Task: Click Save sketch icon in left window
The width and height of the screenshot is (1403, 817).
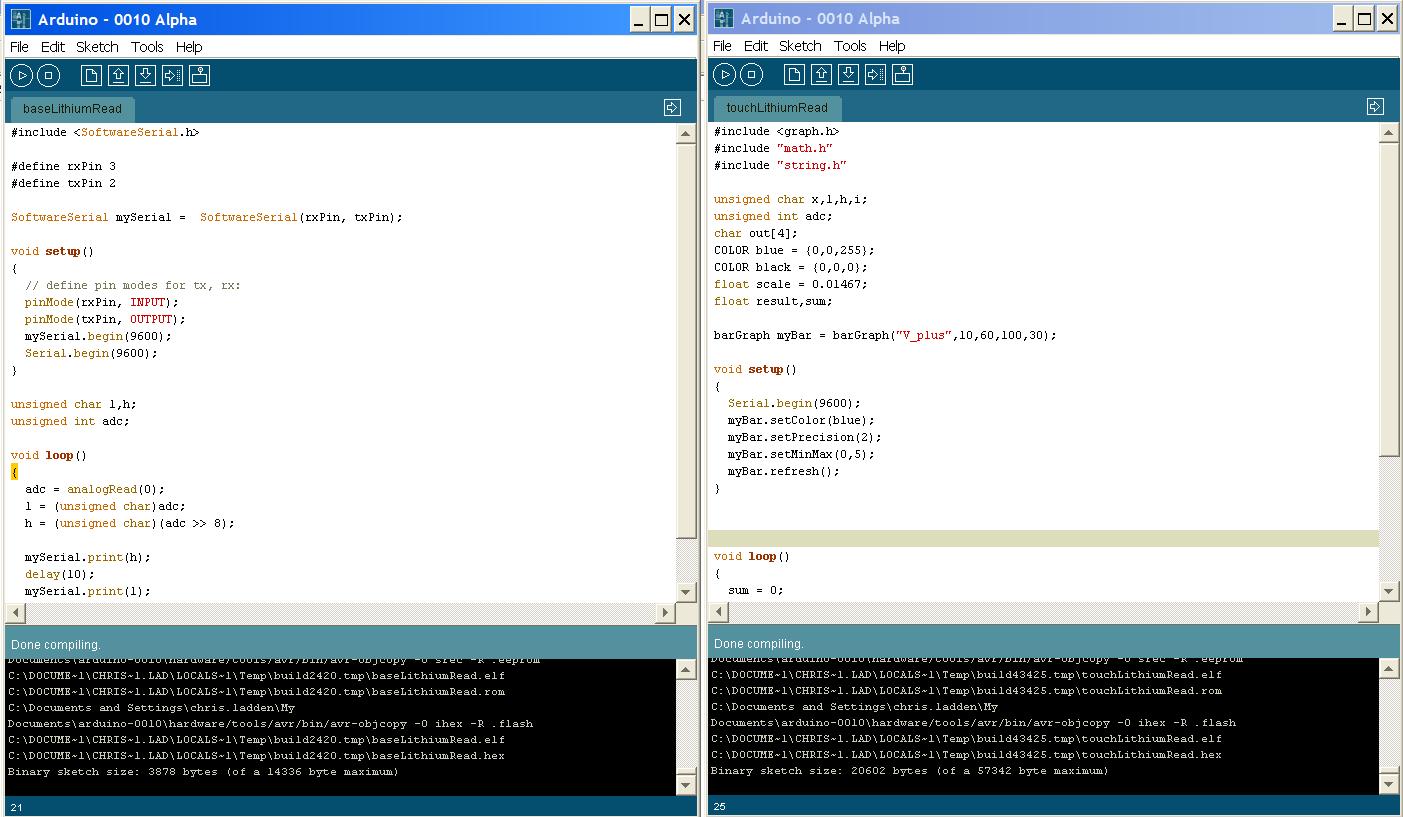Action: (145, 75)
